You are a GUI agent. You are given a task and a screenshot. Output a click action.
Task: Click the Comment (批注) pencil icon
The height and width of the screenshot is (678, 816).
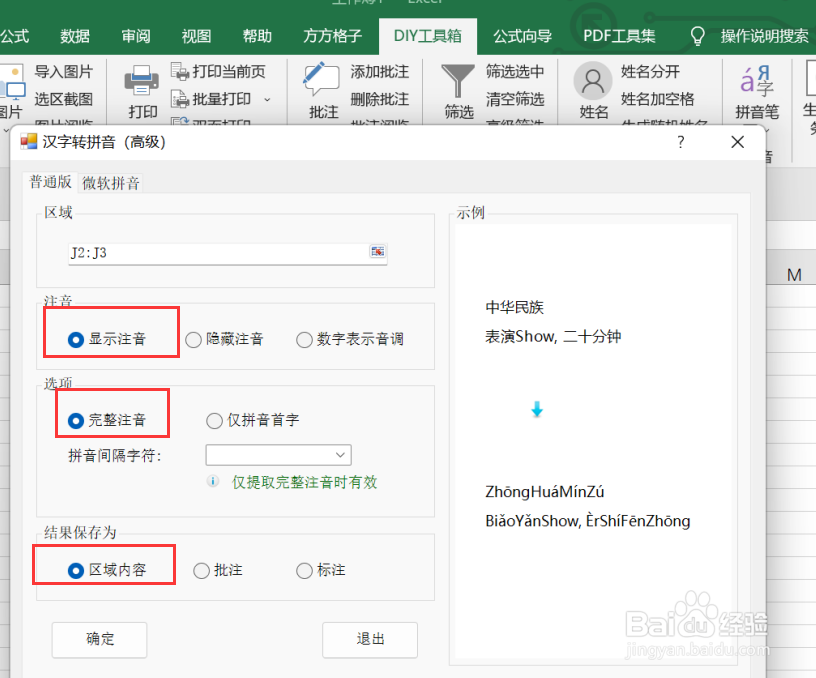pyautogui.click(x=321, y=79)
